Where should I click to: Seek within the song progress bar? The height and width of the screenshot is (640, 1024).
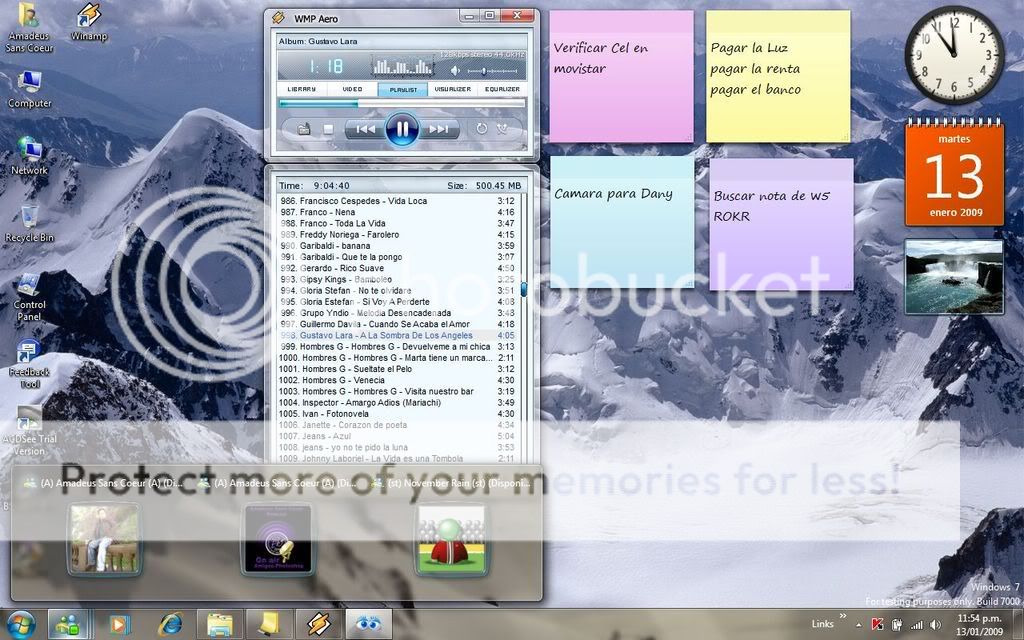point(402,103)
